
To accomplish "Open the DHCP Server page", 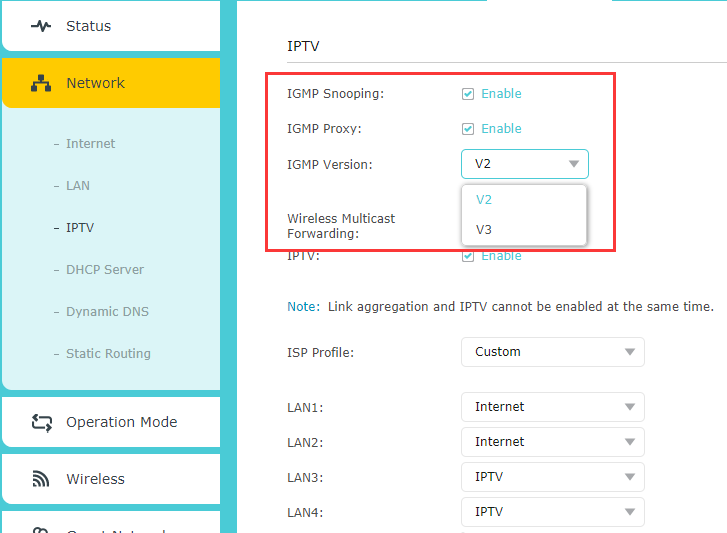I will (104, 270).
